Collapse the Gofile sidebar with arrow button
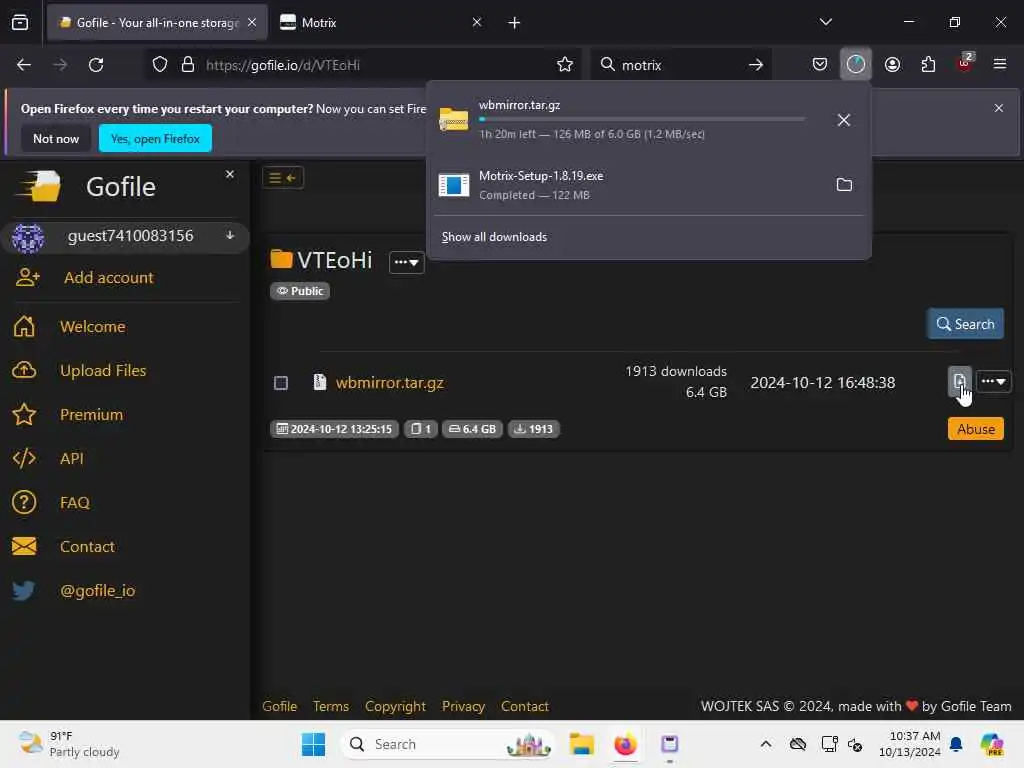Image resolution: width=1024 pixels, height=768 pixels. tap(283, 178)
